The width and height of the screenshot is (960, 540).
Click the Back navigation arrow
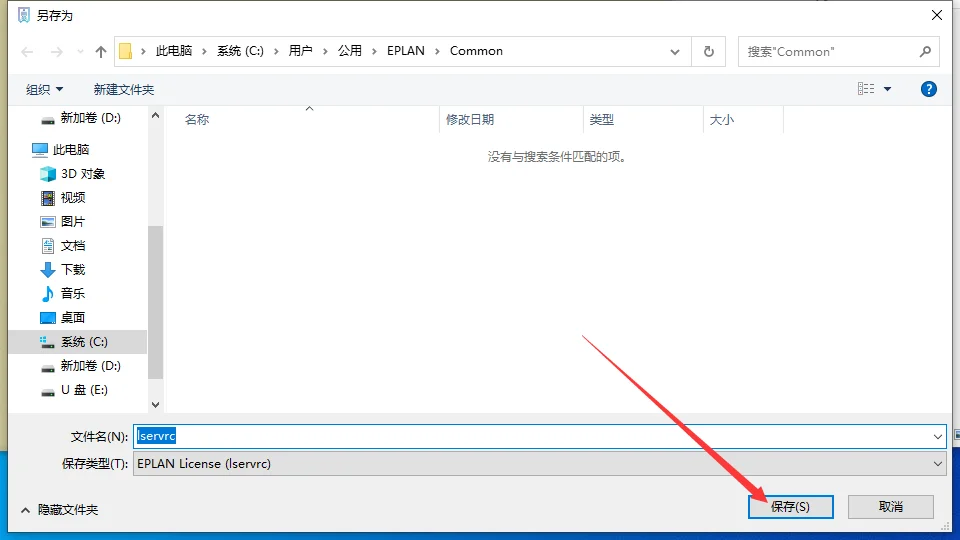coord(27,51)
